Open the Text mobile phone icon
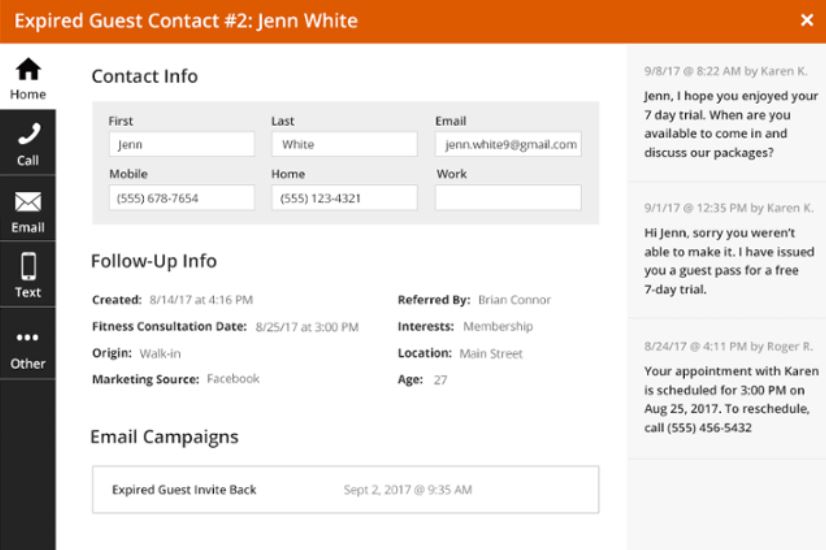Screen dimensions: 826x550 [28, 267]
